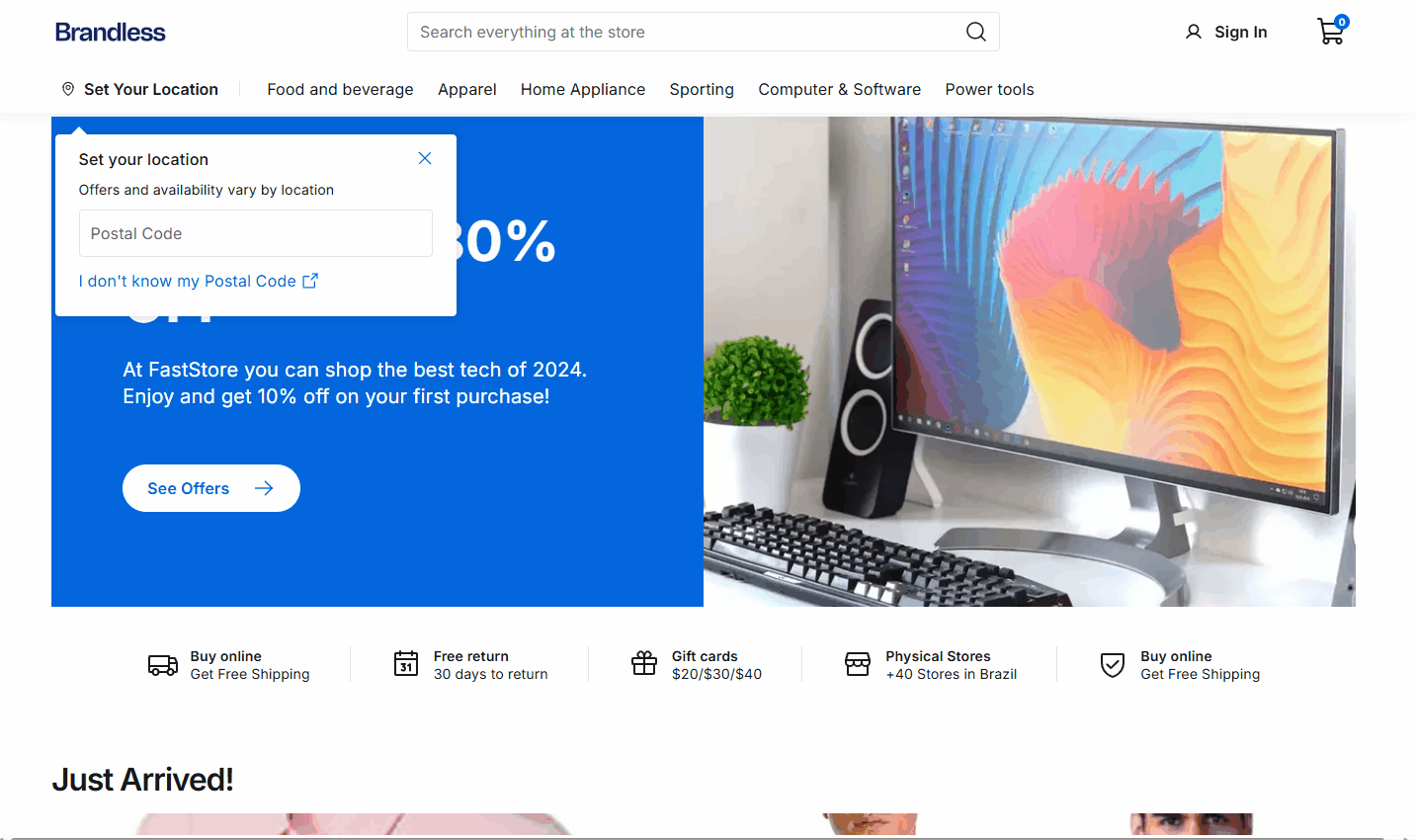Screen dimensions: 1416x840
Task: Click the shield checkmark icon
Action: tap(1113, 665)
